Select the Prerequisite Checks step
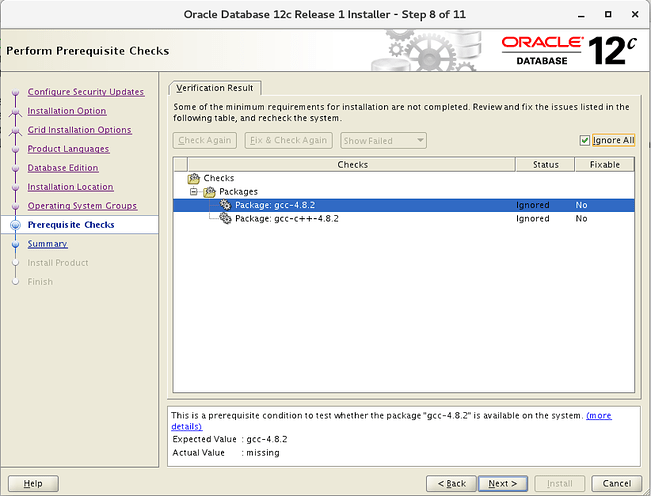 [x=71, y=225]
